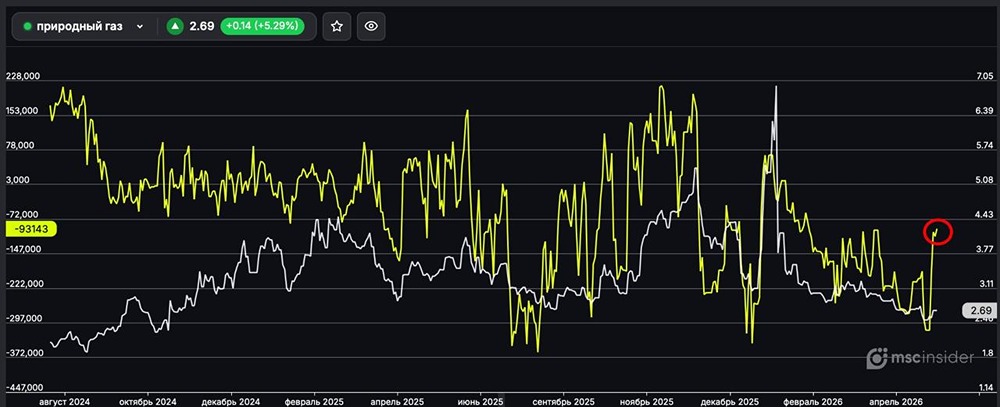This screenshot has width=1000, height=407.
Task: Click the star favorite icon
Action: (337, 27)
